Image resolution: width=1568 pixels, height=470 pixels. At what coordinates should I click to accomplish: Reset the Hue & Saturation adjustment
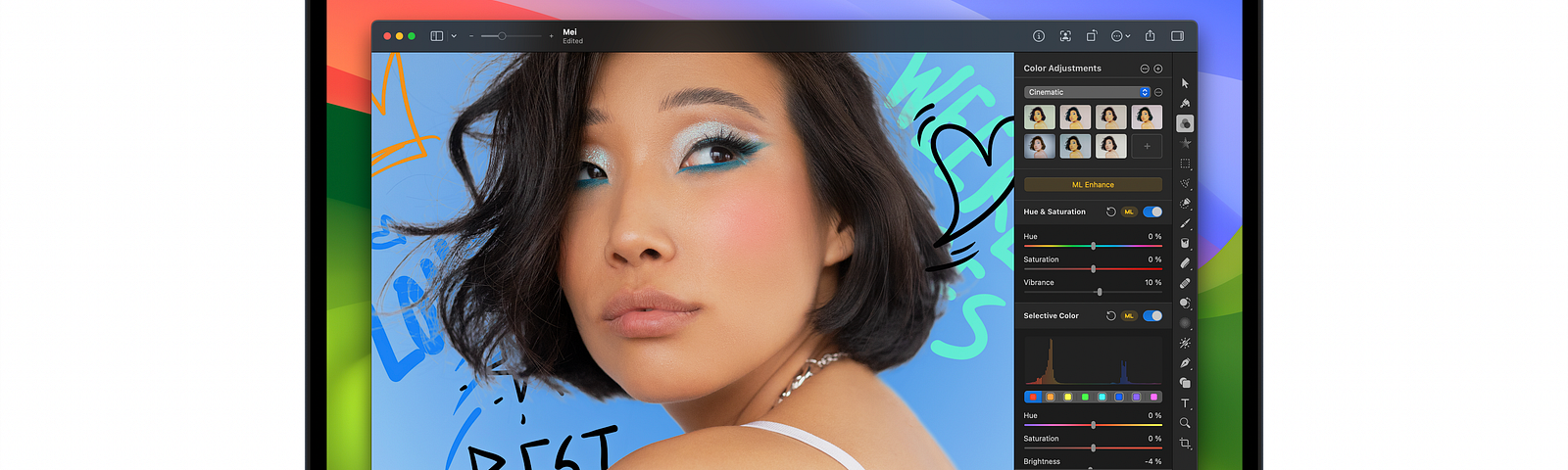tap(1110, 211)
